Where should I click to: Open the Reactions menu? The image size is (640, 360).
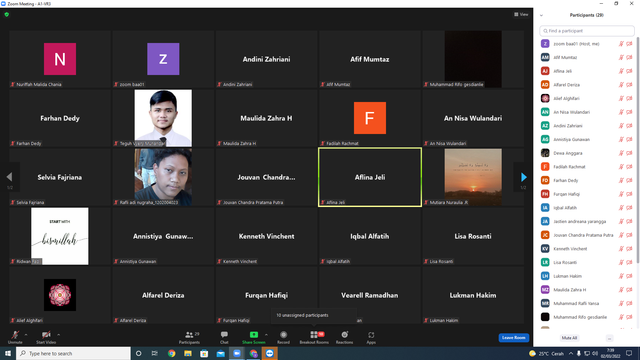(x=344, y=337)
